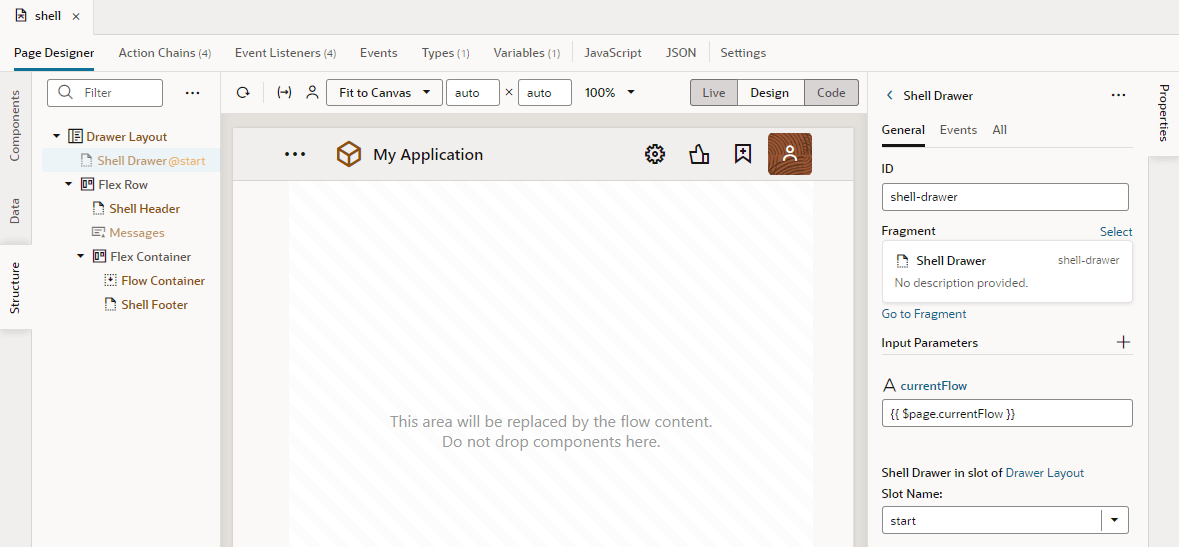
Task: Open the Data side panel
Action: [15, 211]
